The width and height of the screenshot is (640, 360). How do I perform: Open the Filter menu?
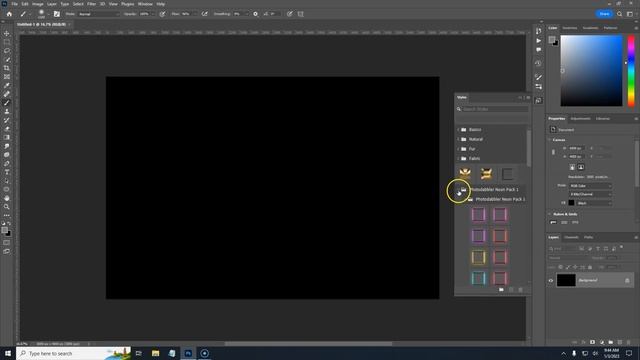91,4
